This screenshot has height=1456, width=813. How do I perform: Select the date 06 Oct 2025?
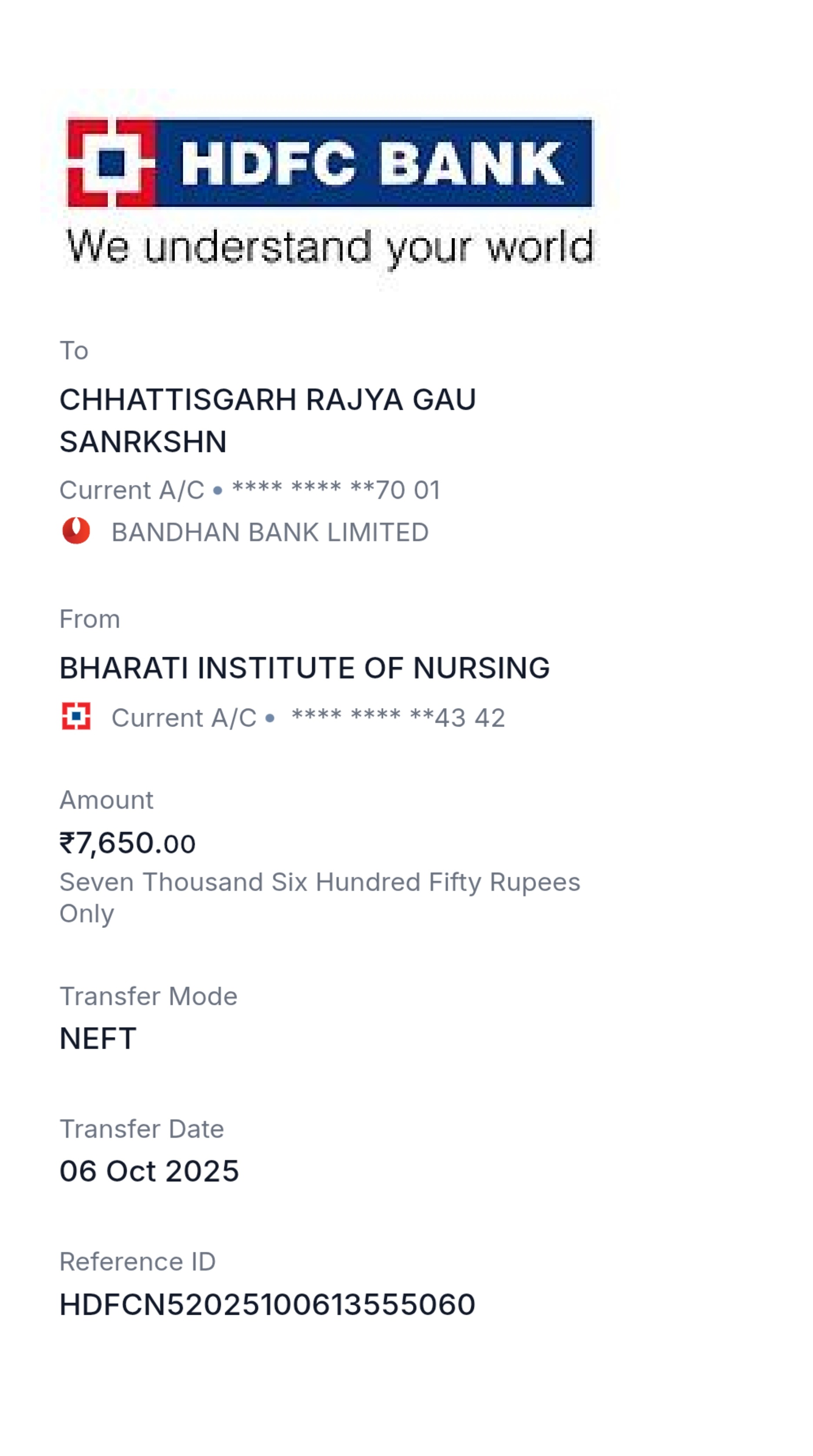click(x=149, y=1171)
